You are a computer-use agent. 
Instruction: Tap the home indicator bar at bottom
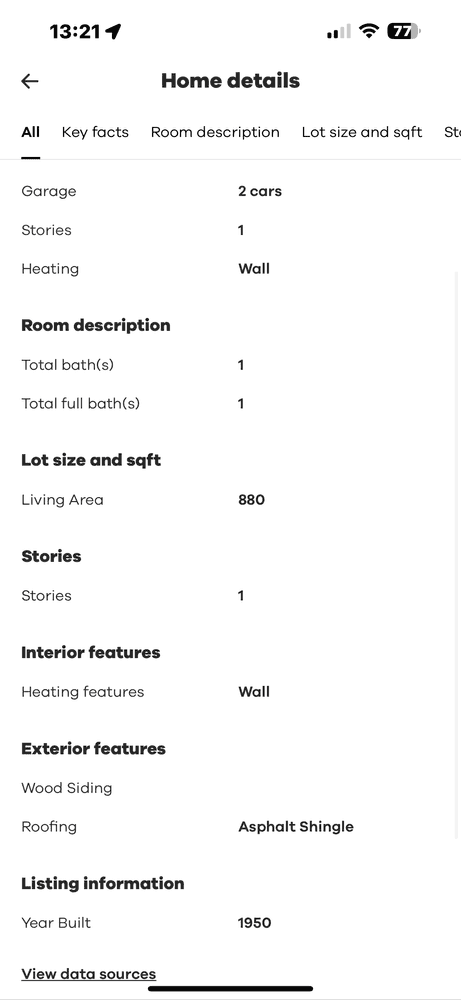[230, 989]
